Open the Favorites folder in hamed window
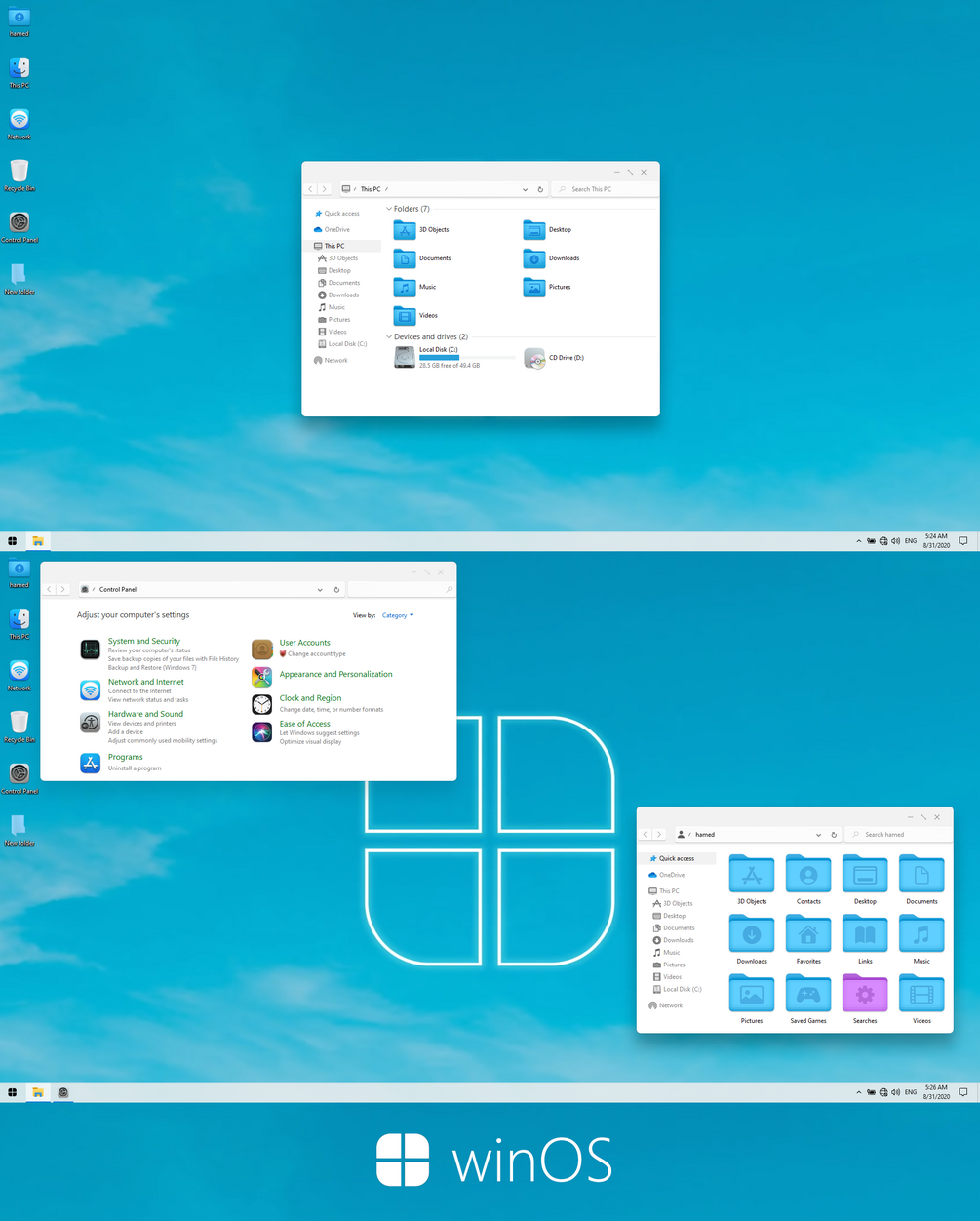980x1221 pixels. [808, 934]
